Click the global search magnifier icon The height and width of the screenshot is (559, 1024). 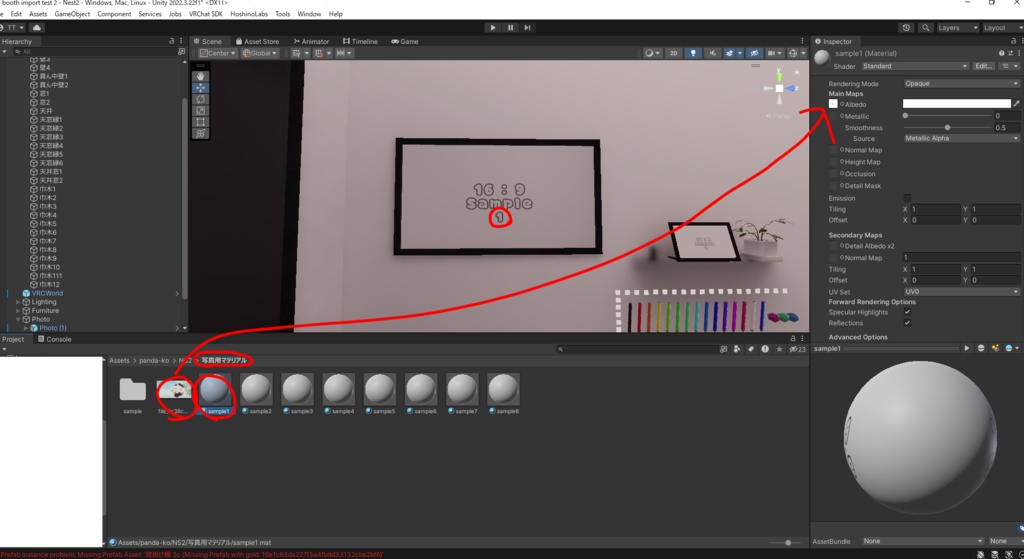pyautogui.click(x=925, y=27)
